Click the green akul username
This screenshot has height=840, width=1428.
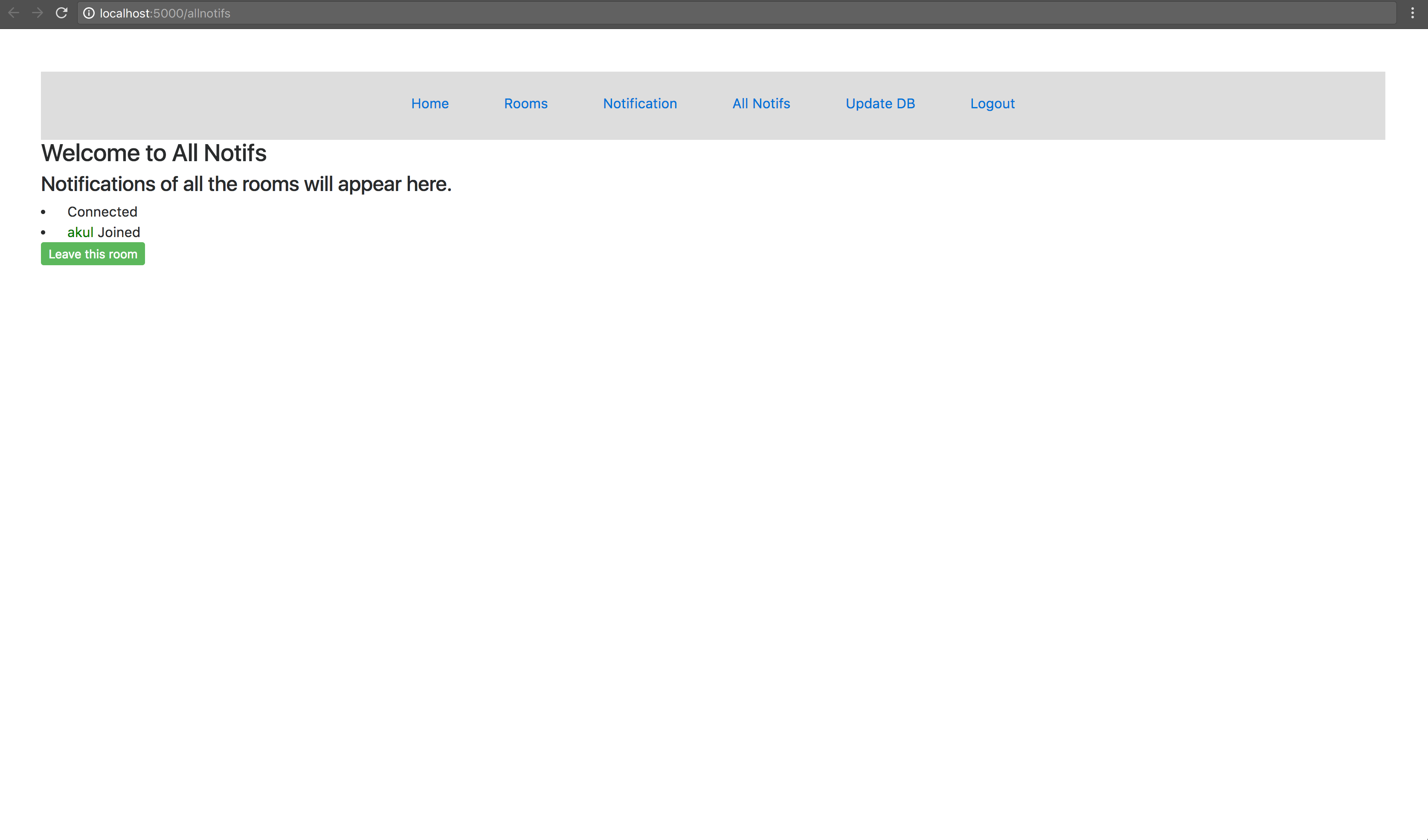click(x=80, y=232)
